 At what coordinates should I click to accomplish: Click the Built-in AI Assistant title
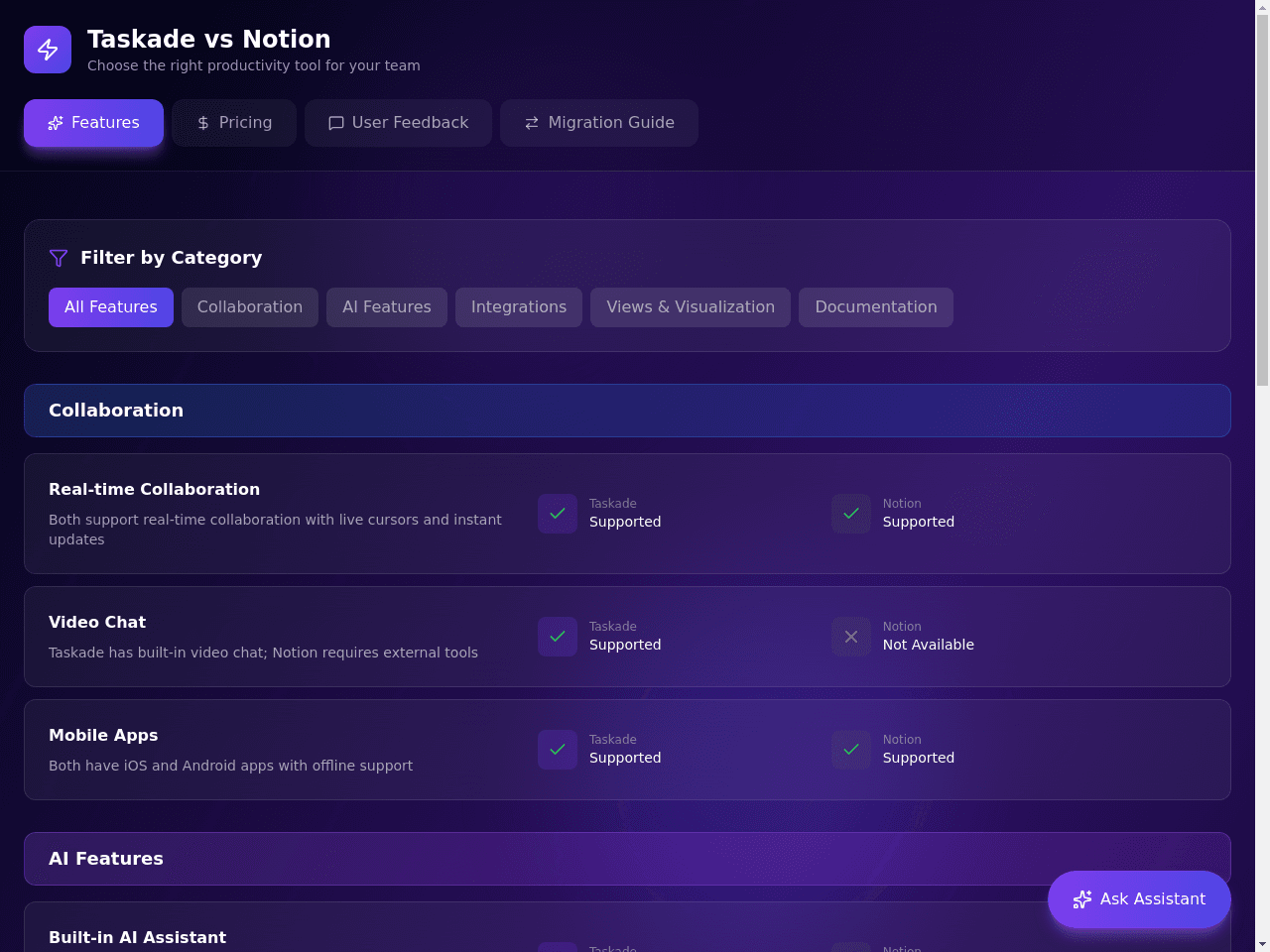click(137, 937)
